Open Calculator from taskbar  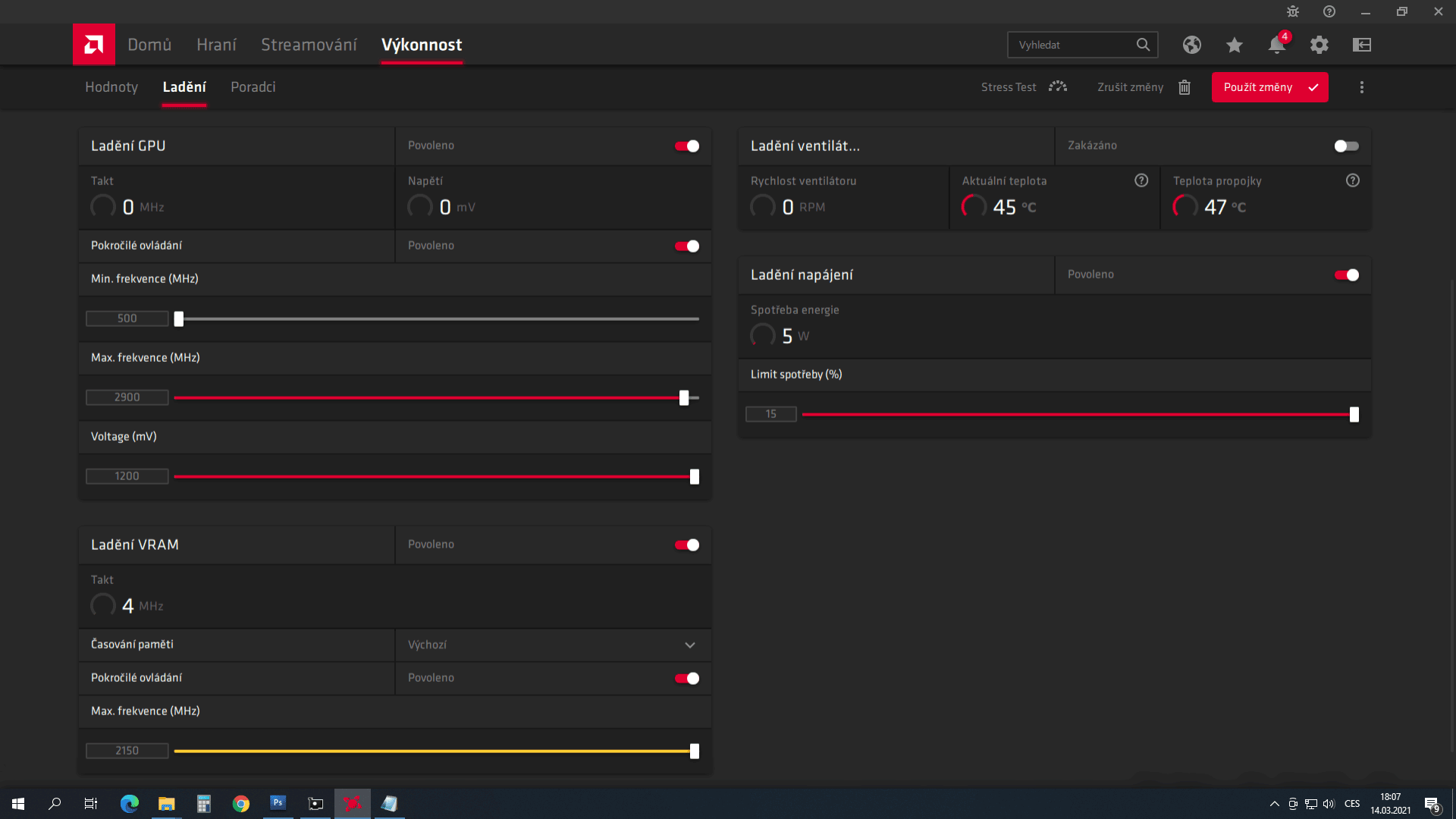click(204, 804)
